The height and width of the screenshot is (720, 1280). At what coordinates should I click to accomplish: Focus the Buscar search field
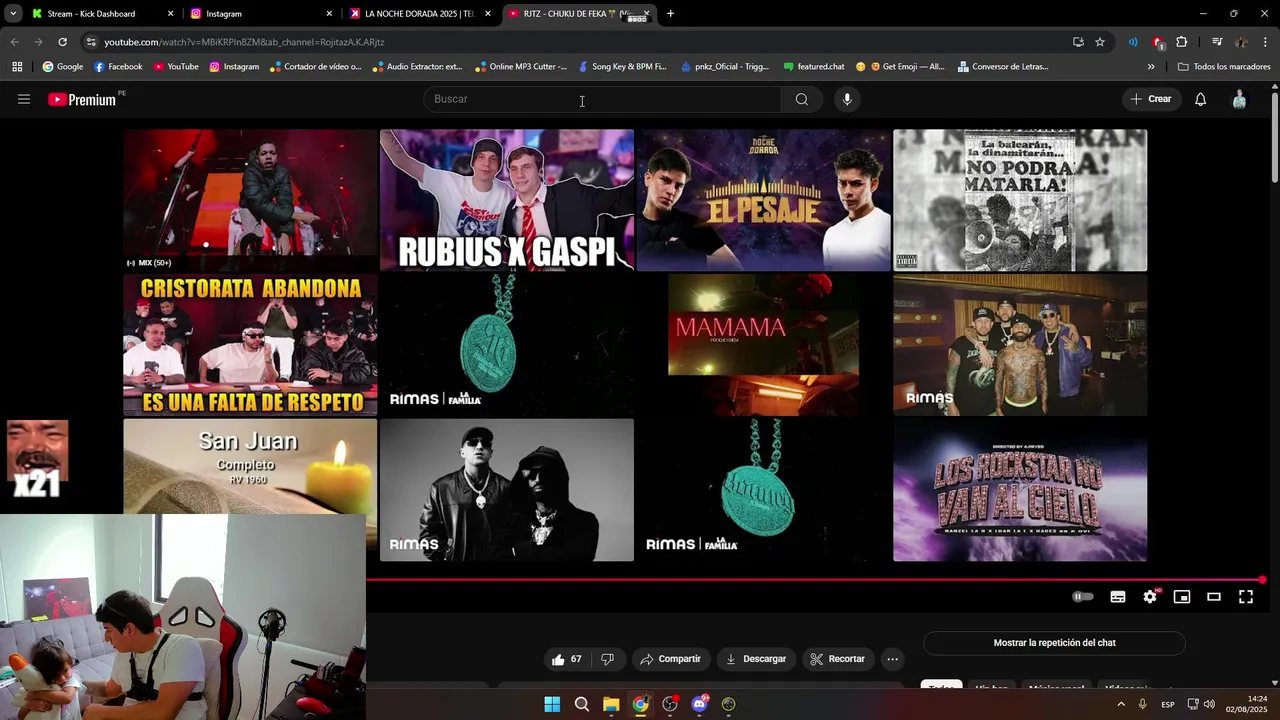(602, 99)
